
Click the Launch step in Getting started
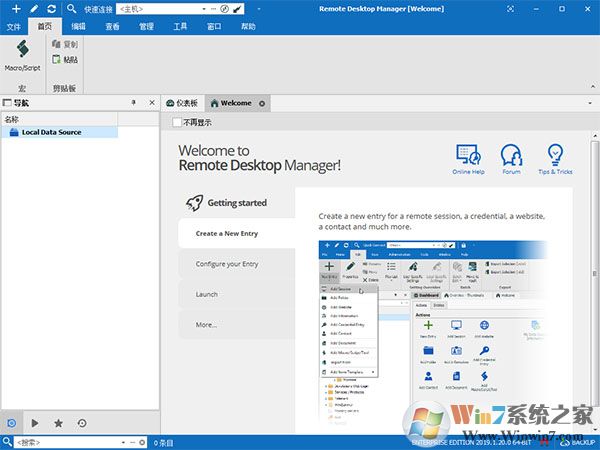click(x=207, y=294)
